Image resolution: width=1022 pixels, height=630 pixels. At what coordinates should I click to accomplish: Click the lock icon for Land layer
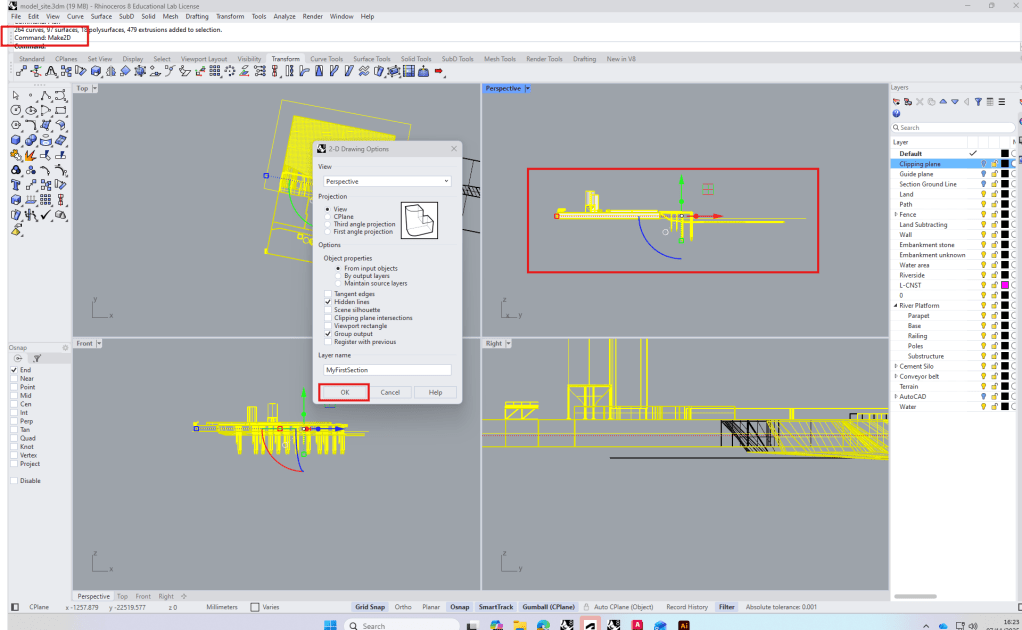coord(994,194)
